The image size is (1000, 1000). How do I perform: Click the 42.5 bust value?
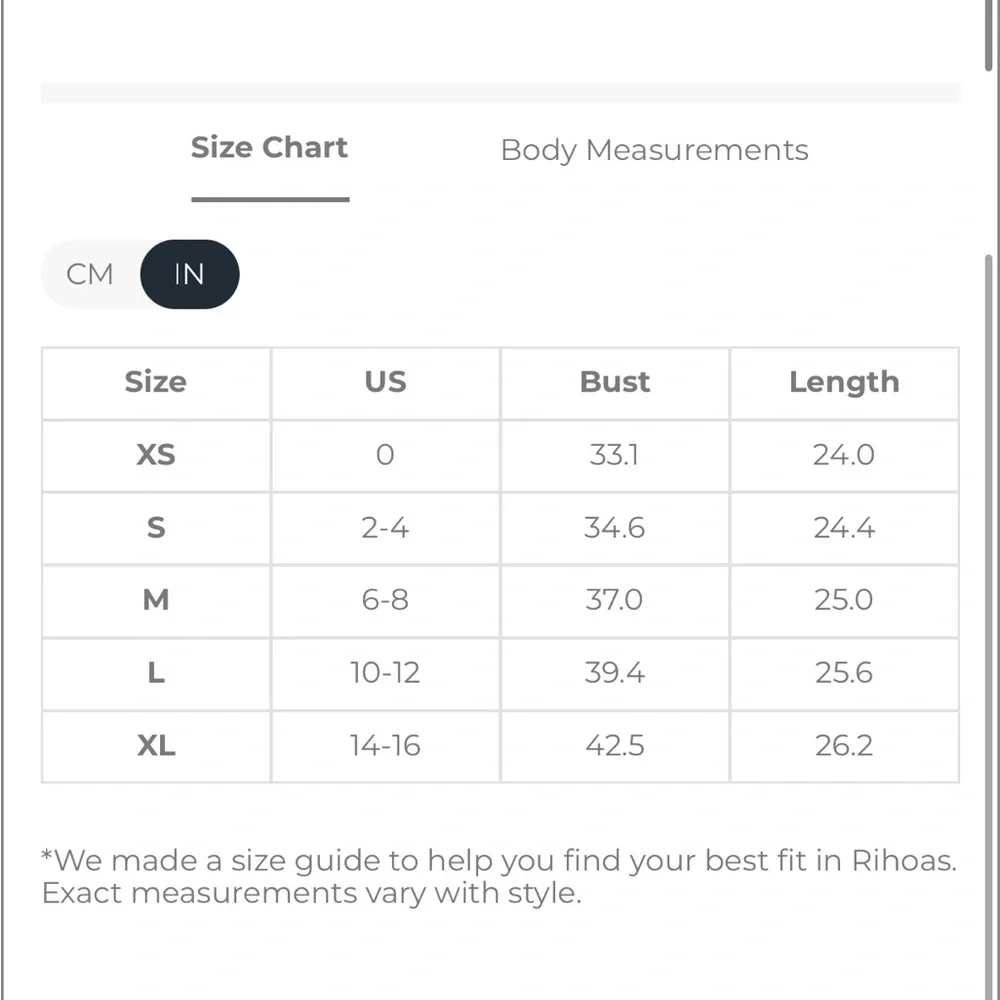614,746
